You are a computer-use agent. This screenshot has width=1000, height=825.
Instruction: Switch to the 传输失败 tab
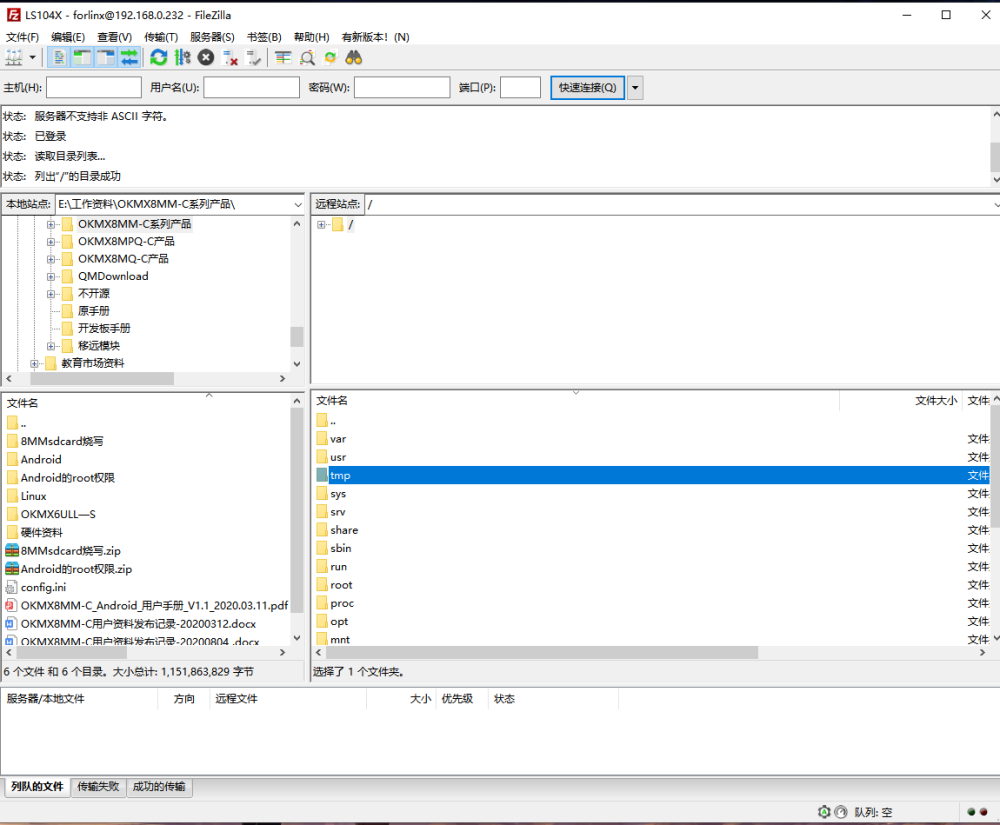click(98, 787)
